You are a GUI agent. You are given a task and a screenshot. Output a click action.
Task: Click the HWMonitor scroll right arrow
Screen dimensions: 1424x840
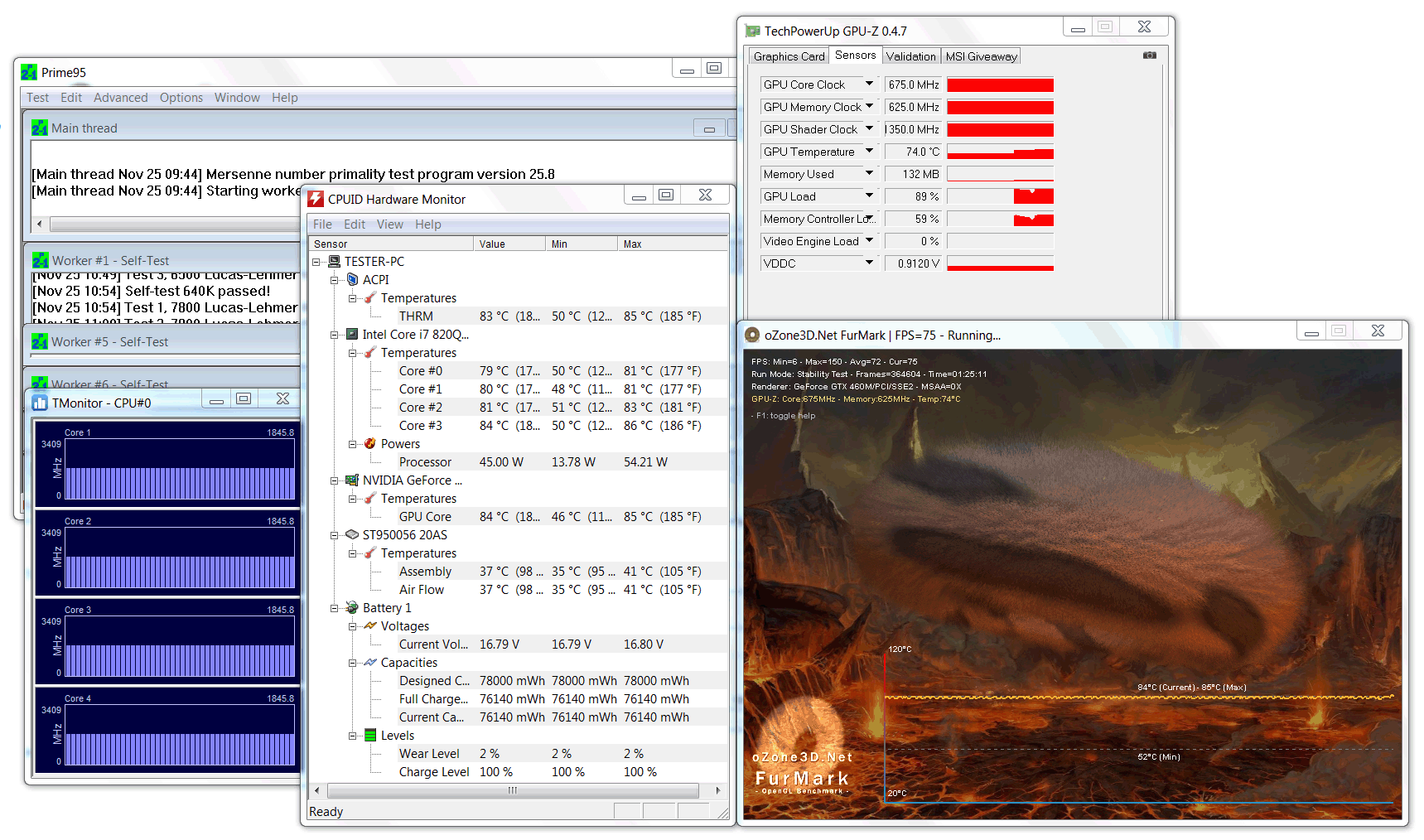[717, 790]
